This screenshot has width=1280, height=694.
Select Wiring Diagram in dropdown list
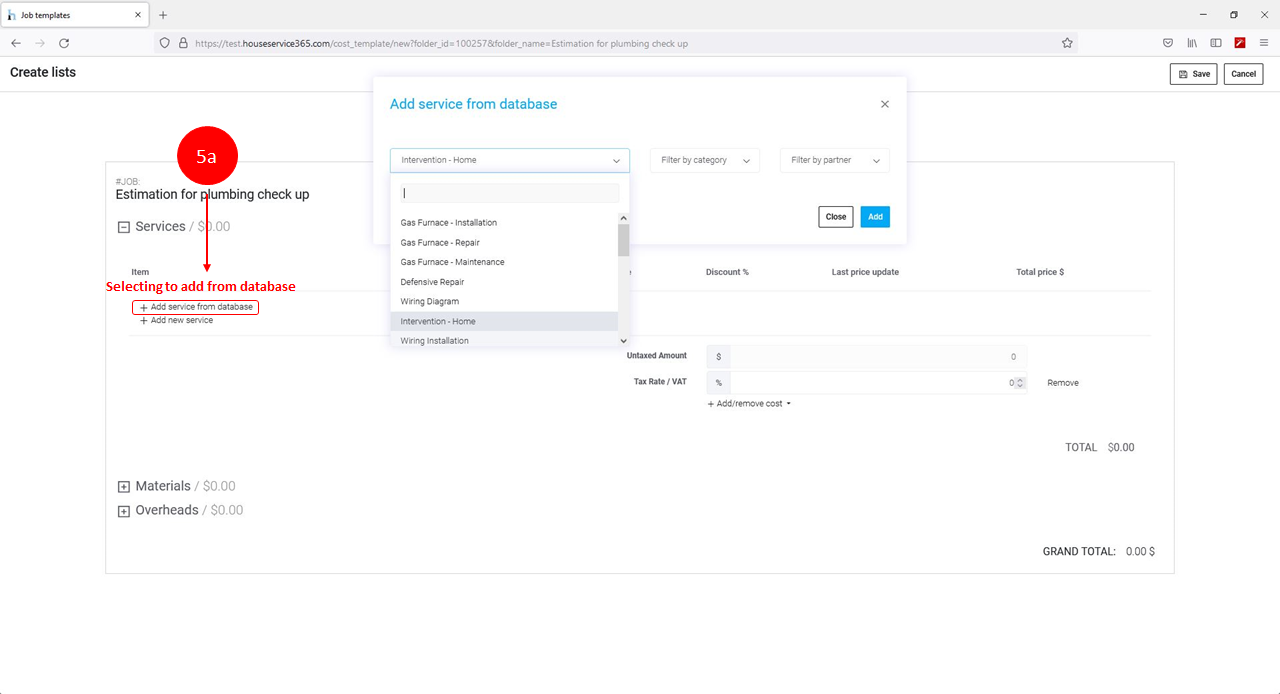point(430,301)
